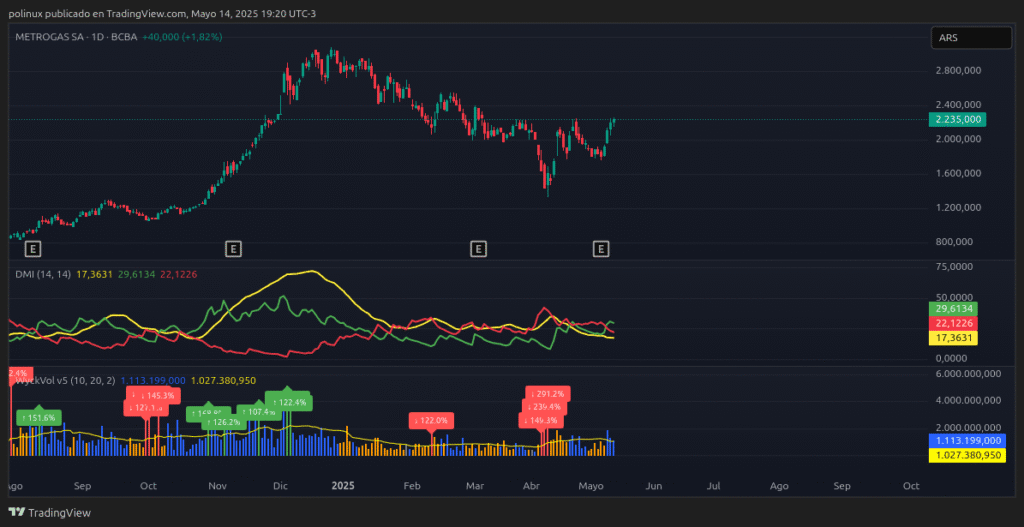Click the +40,000 (+1,82%) change value
Image resolution: width=1024 pixels, height=527 pixels.
[182, 37]
